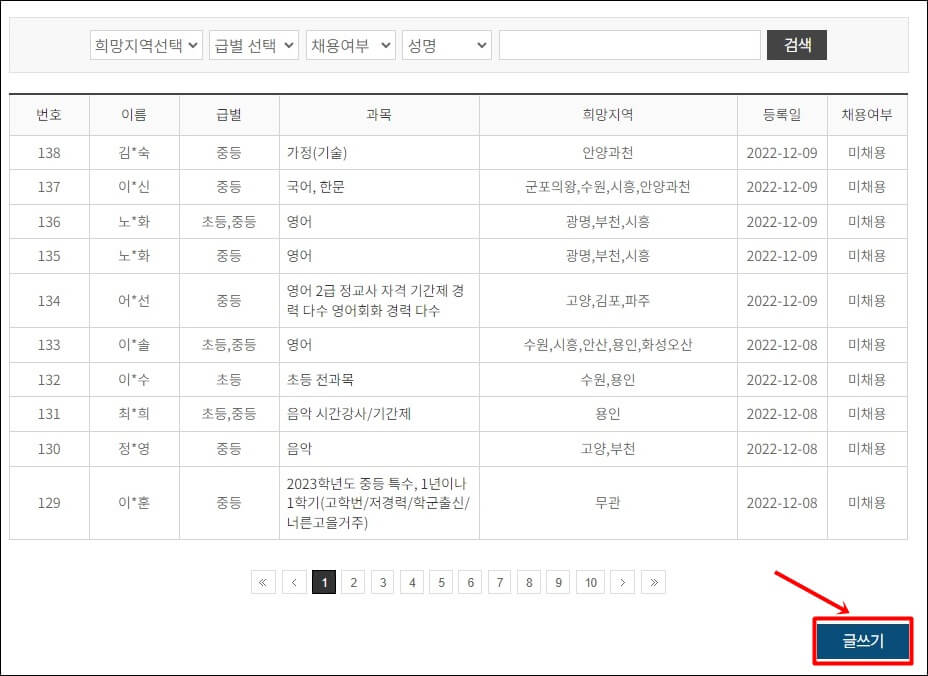
Task: Open listing 129 by 이*훈
Action: (x=380, y=503)
